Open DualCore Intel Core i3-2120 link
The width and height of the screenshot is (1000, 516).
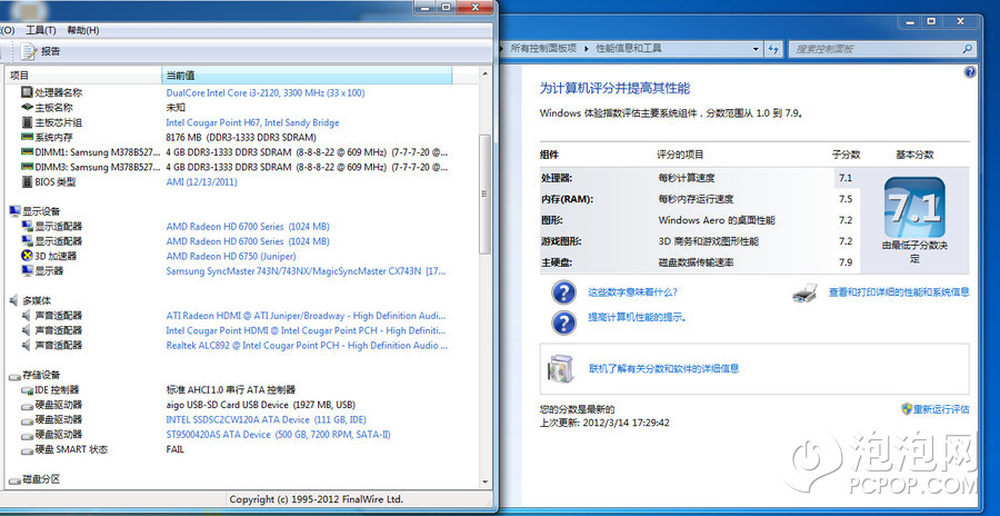(265, 93)
